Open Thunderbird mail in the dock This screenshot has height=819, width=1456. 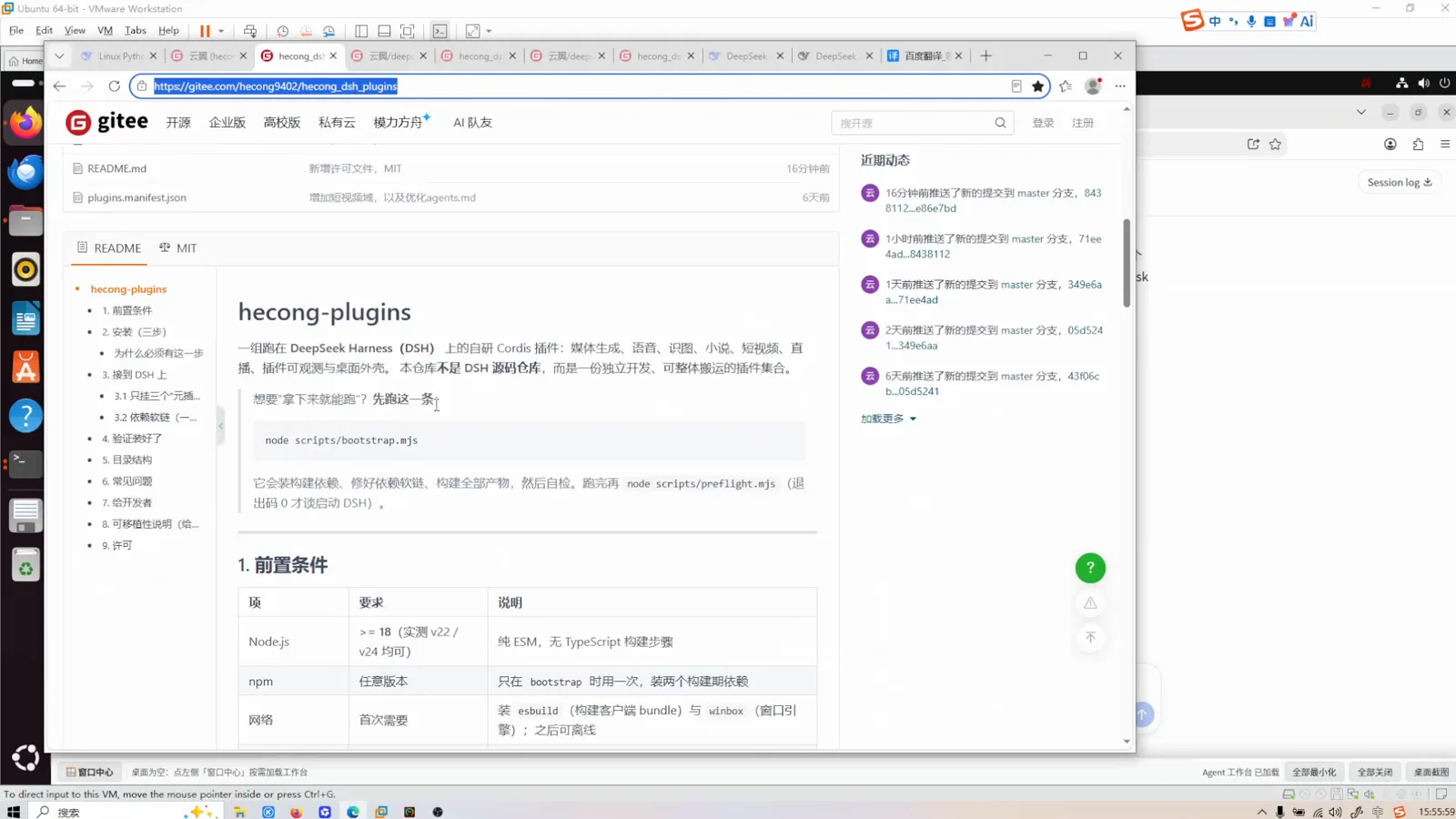pos(25,172)
